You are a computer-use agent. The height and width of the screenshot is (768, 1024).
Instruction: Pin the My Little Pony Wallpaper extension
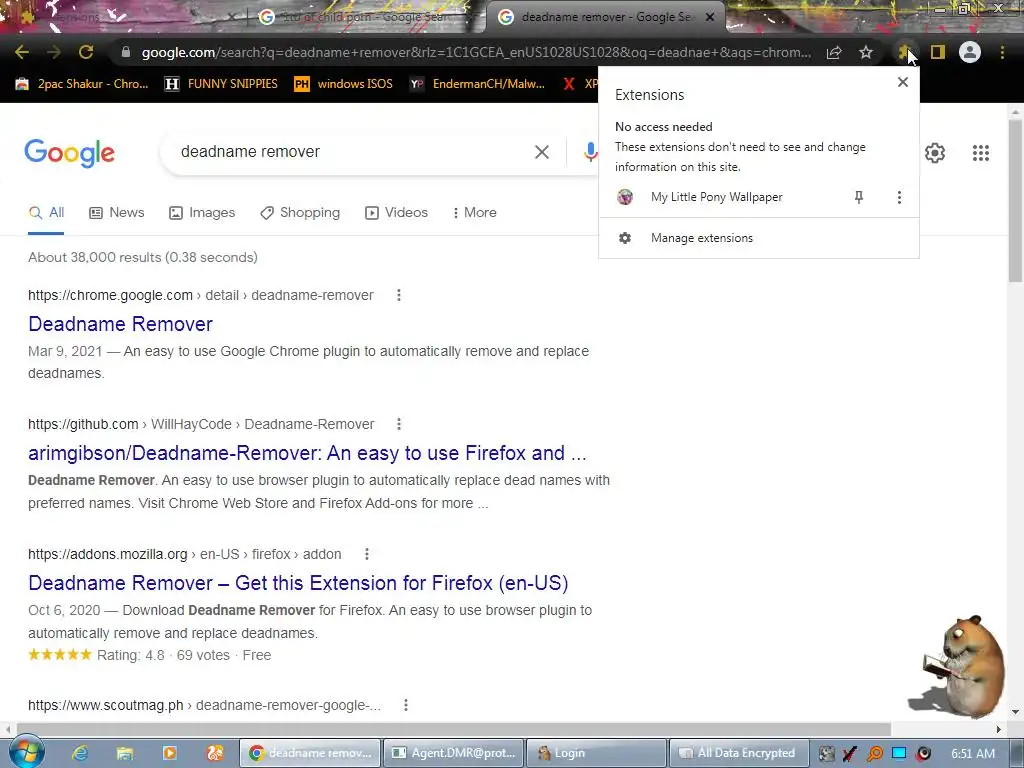pyautogui.click(x=859, y=197)
